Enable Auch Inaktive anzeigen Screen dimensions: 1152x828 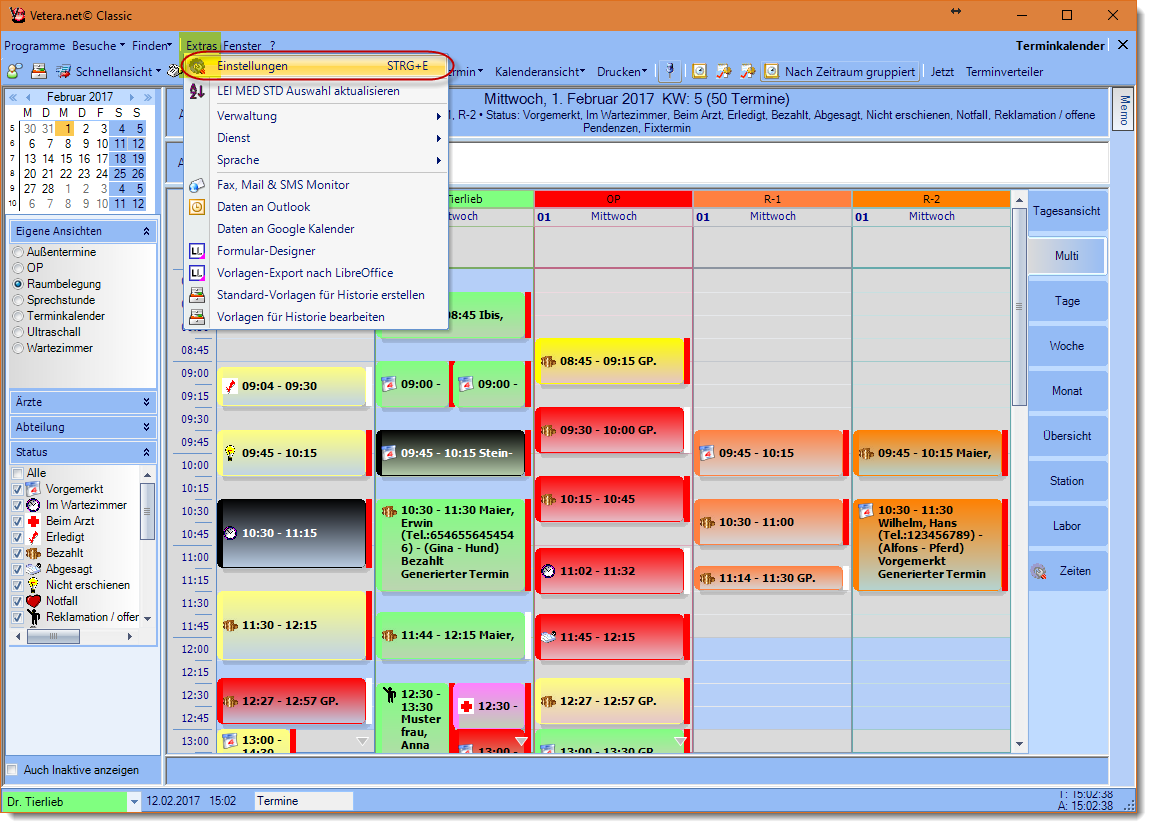click(10, 768)
